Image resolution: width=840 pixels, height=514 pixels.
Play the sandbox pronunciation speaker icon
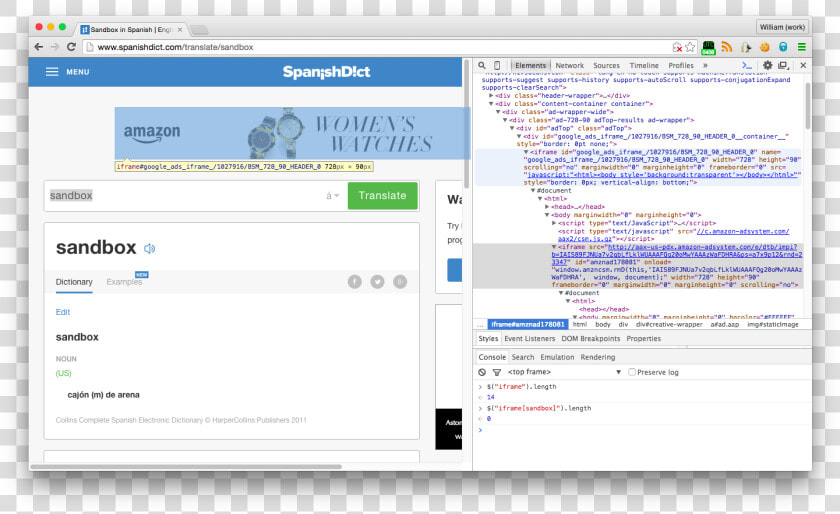149,248
